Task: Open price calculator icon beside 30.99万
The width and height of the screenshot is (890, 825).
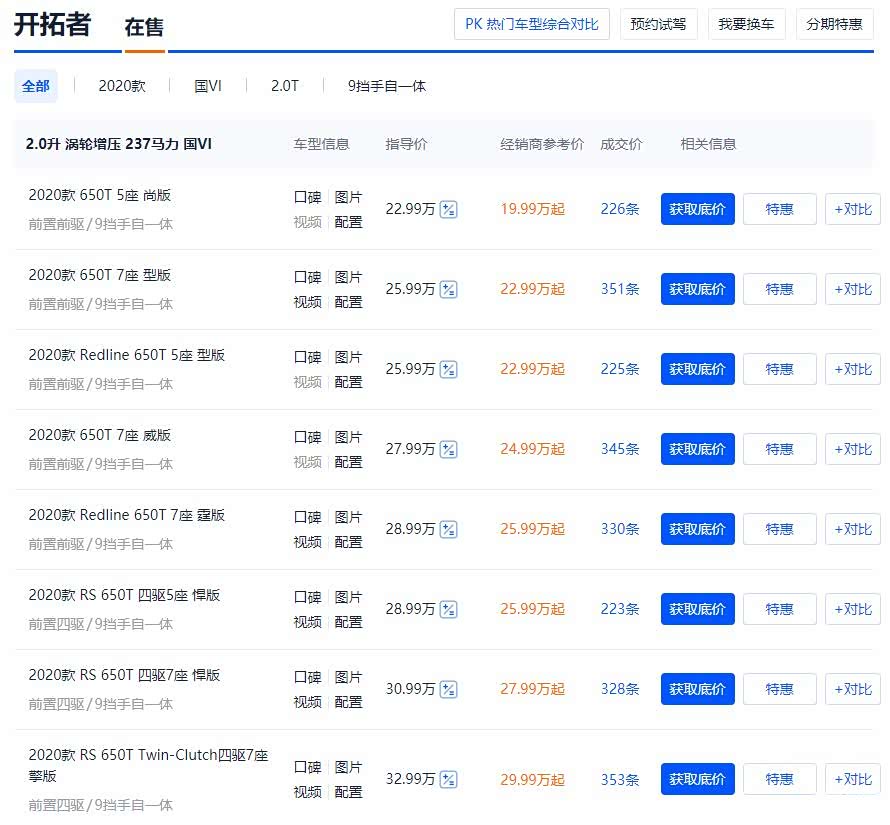Action: (x=448, y=690)
